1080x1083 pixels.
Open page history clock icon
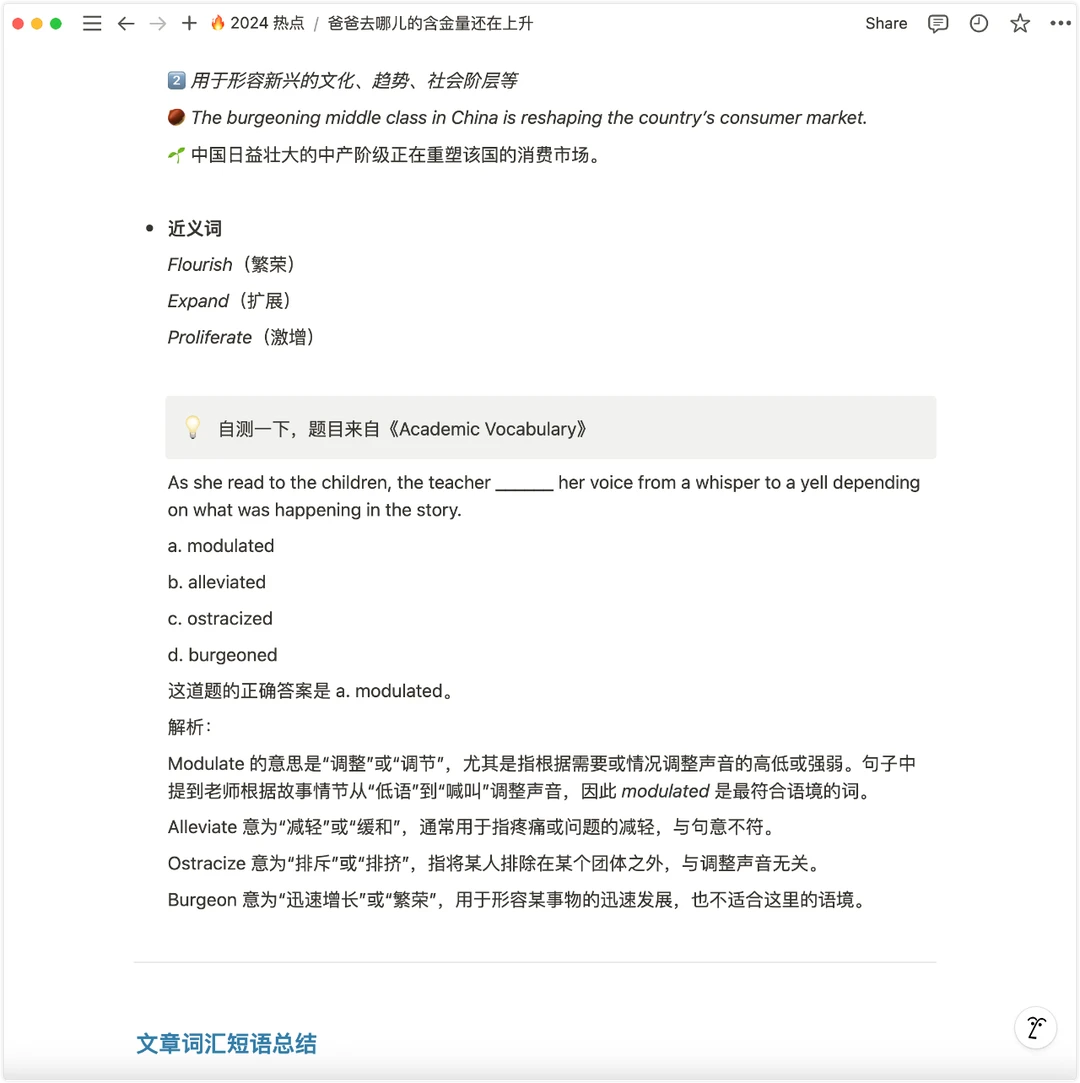pyautogui.click(x=978, y=23)
